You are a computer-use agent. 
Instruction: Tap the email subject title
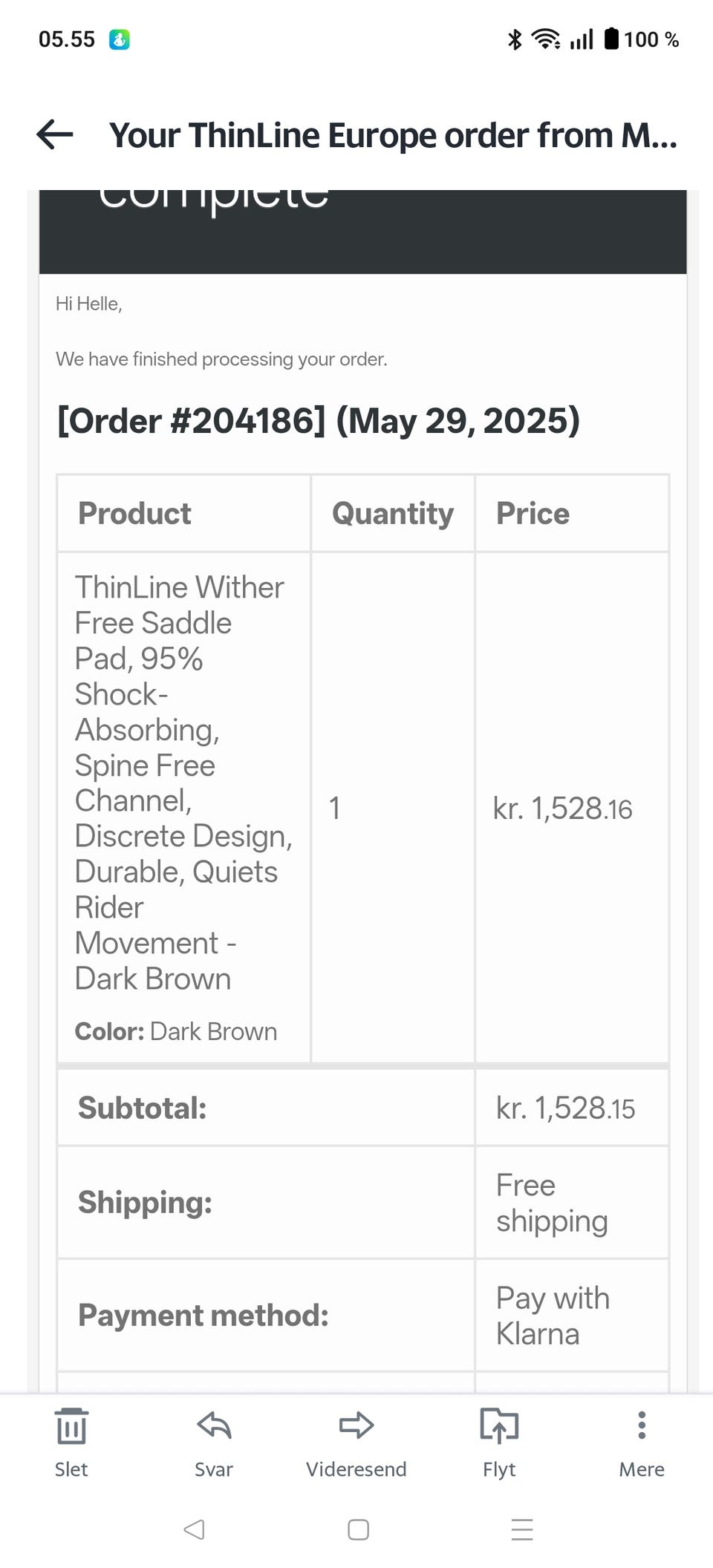[393, 135]
